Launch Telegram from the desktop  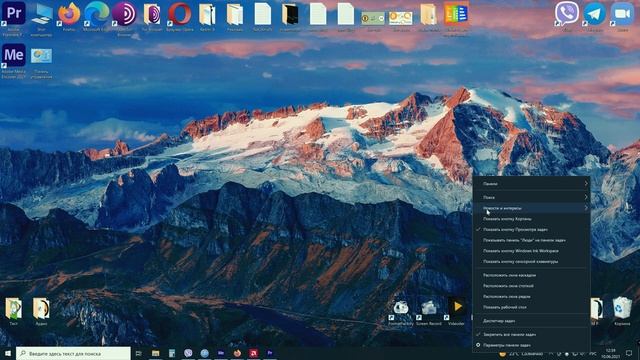coord(594,16)
